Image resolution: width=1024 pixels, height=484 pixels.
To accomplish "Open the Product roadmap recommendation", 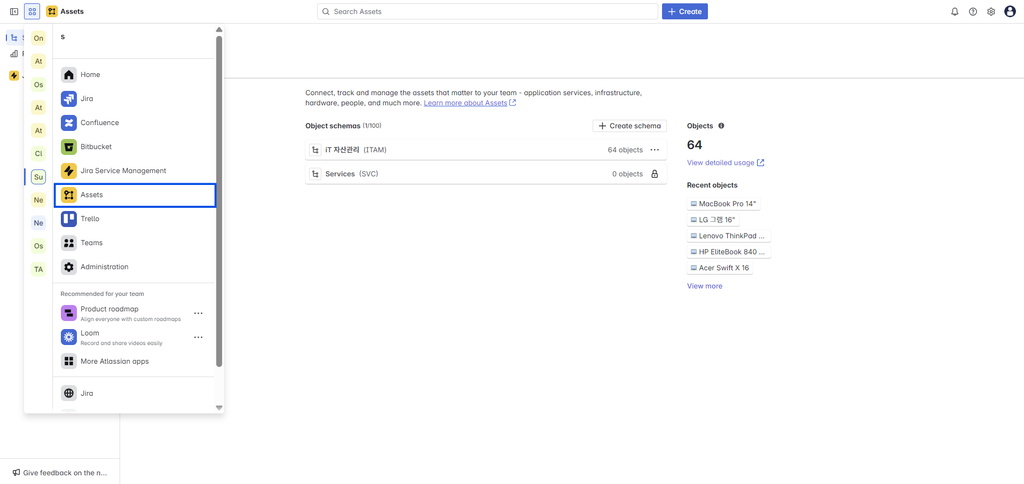I will click(123, 314).
